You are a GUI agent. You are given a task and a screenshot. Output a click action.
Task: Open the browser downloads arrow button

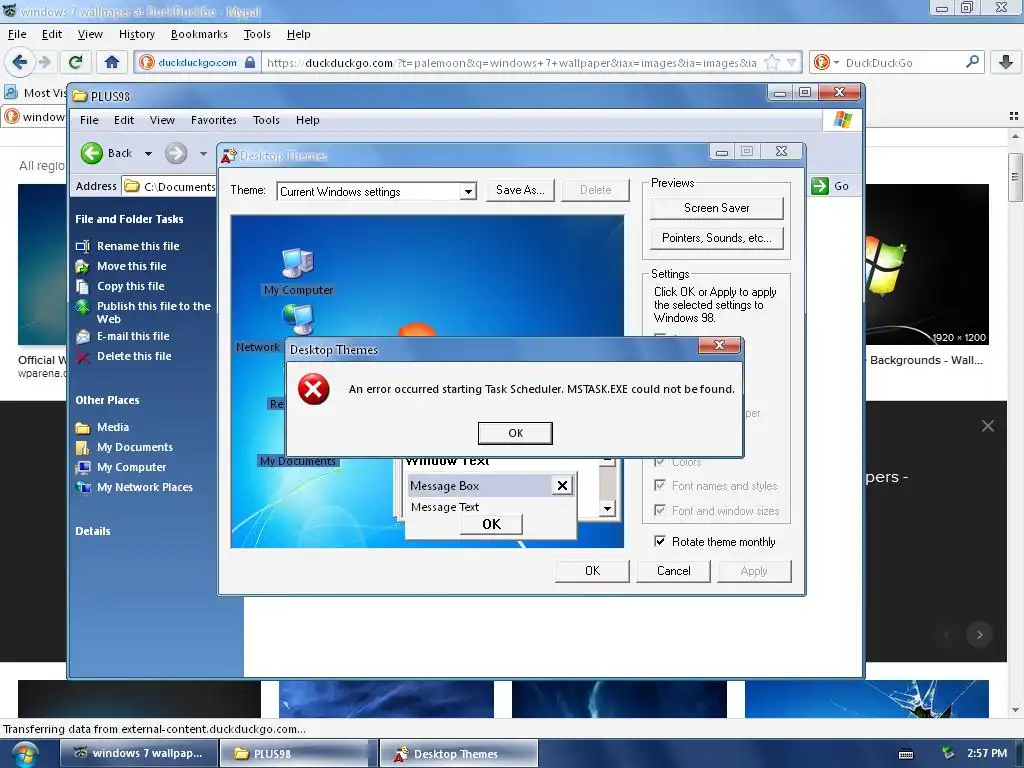1006,62
